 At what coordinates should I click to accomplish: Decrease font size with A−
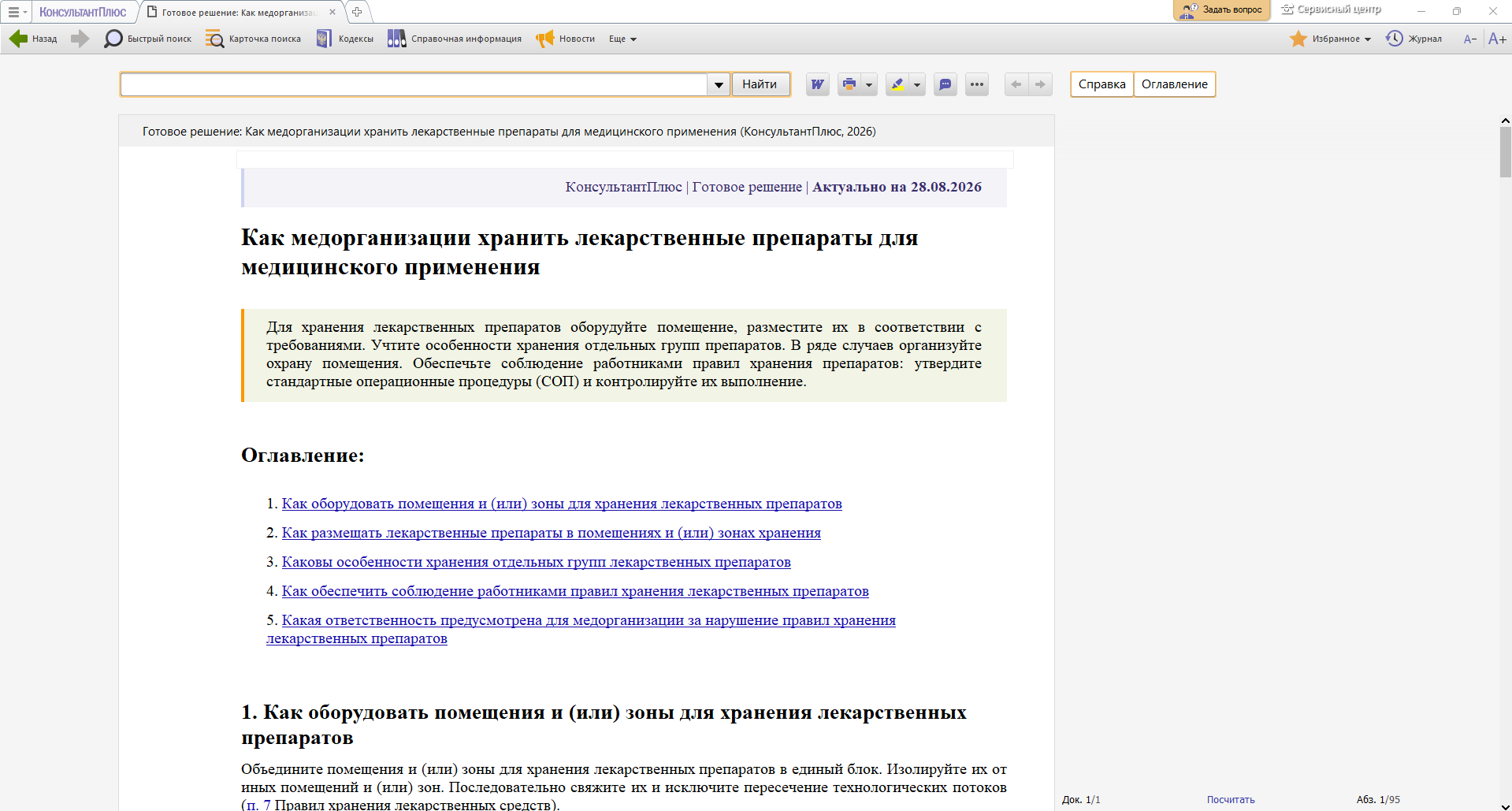coord(1469,39)
